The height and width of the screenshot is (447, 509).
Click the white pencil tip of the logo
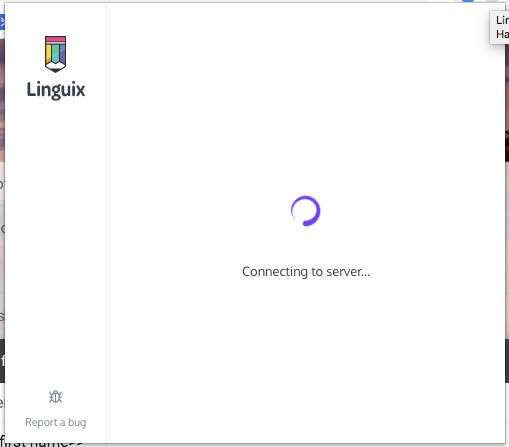click(x=55, y=67)
